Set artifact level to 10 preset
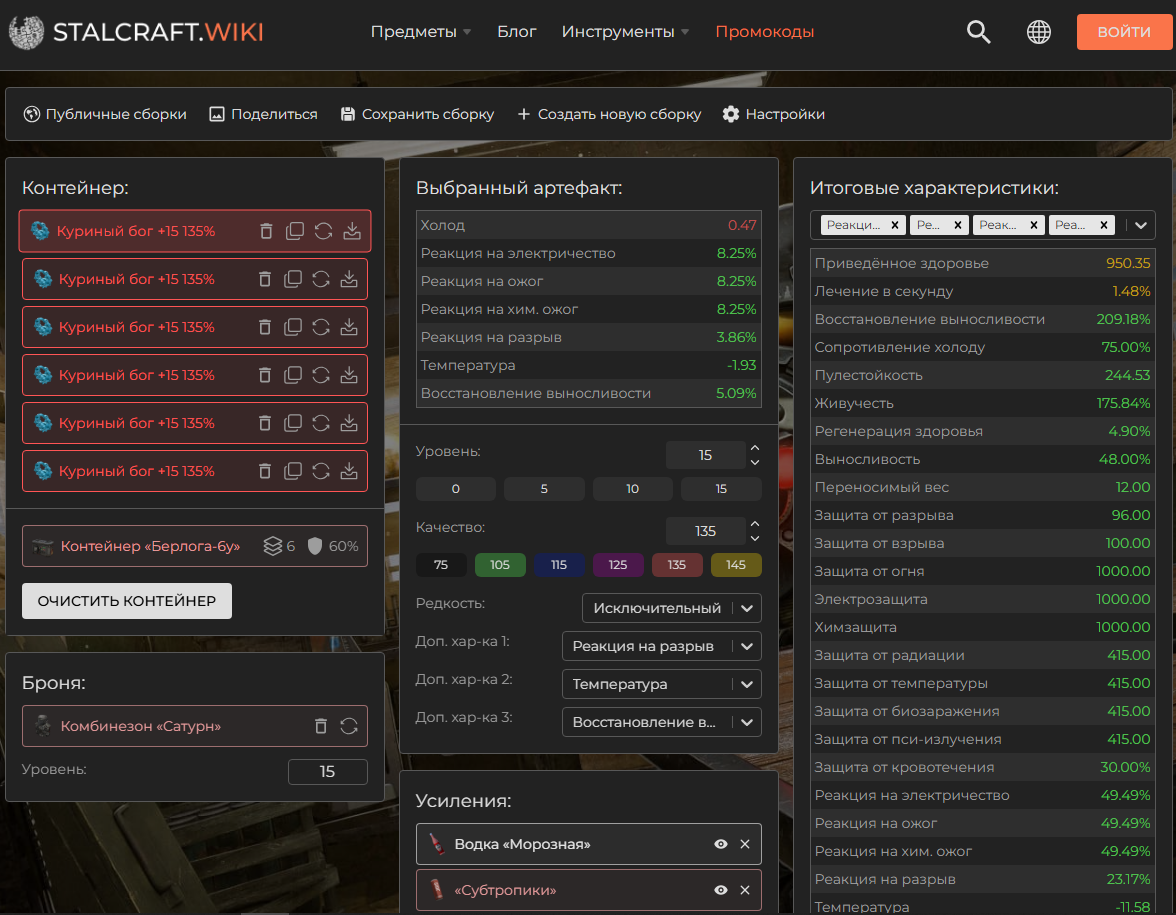 tap(632, 489)
